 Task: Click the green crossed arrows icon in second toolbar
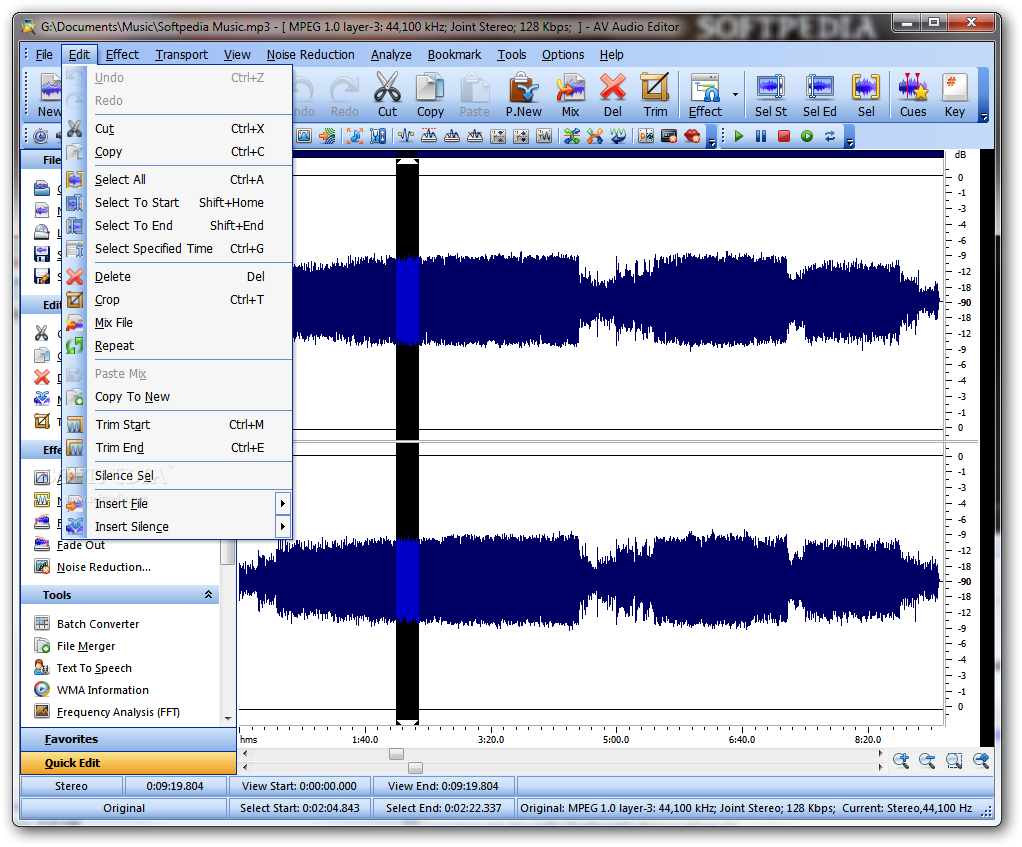click(572, 136)
